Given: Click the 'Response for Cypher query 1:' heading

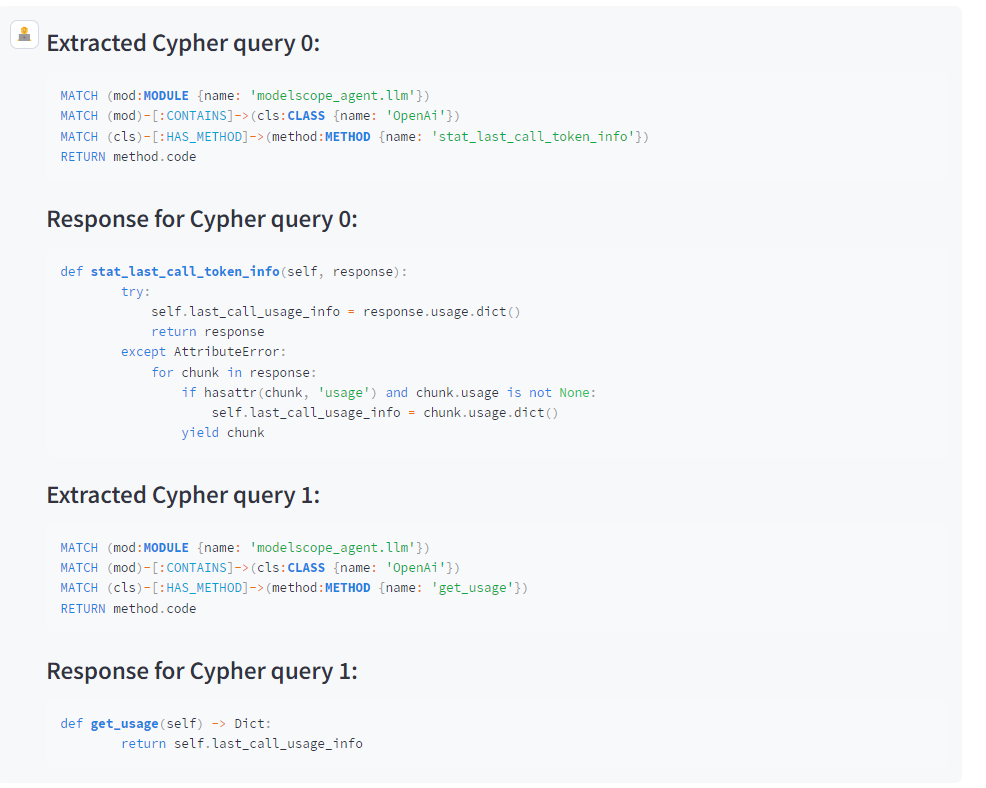Looking at the screenshot, I should (x=202, y=672).
